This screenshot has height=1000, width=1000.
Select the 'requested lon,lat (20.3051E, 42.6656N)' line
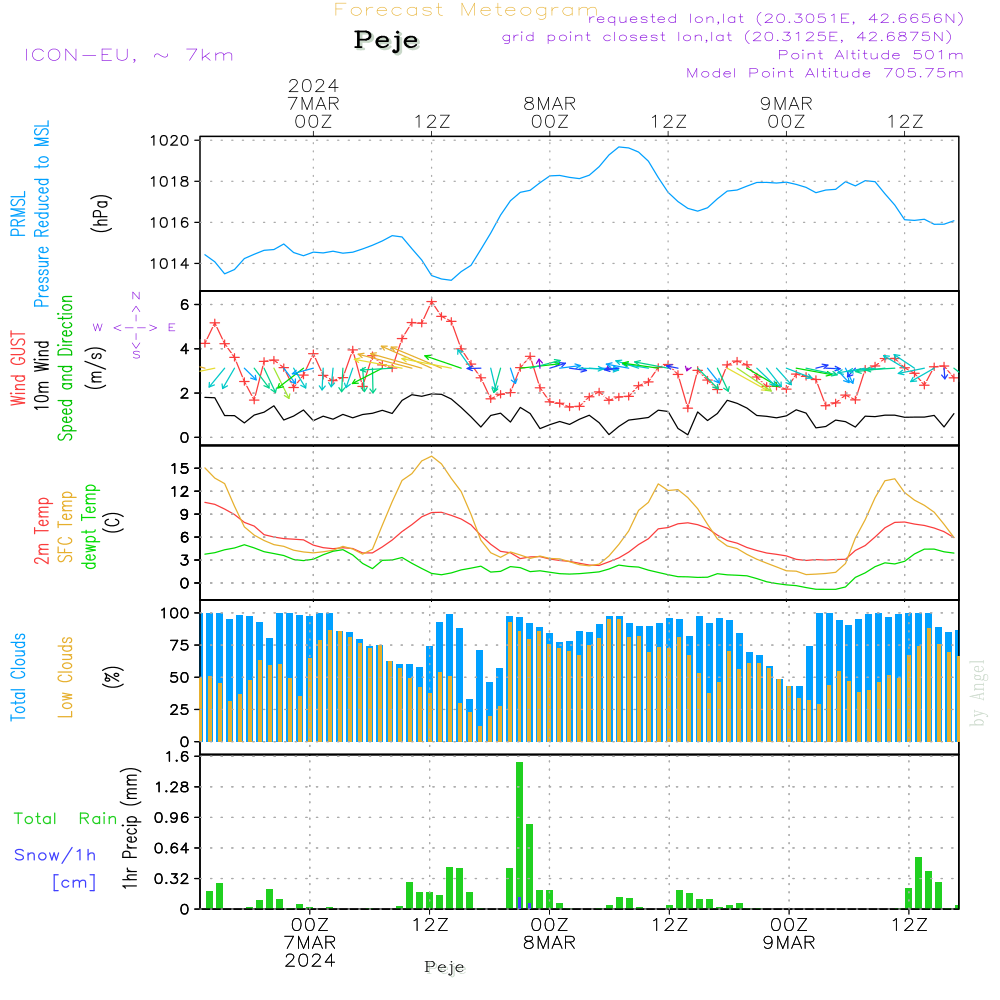pyautogui.click(x=775, y=19)
